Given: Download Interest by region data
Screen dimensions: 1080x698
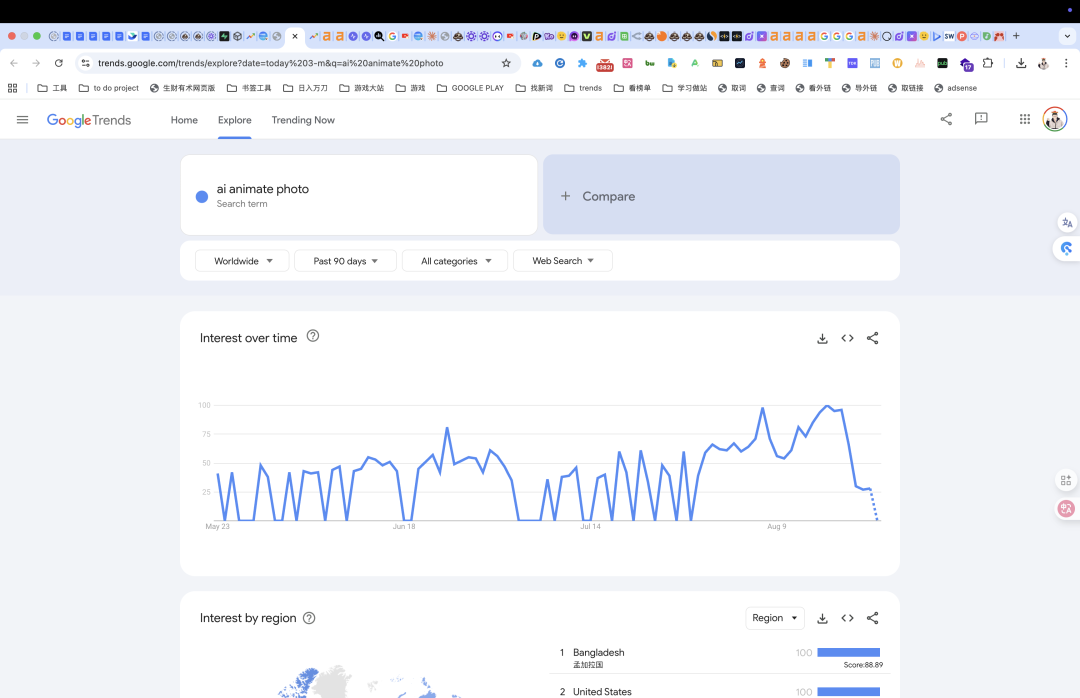Looking at the screenshot, I should click(822, 618).
